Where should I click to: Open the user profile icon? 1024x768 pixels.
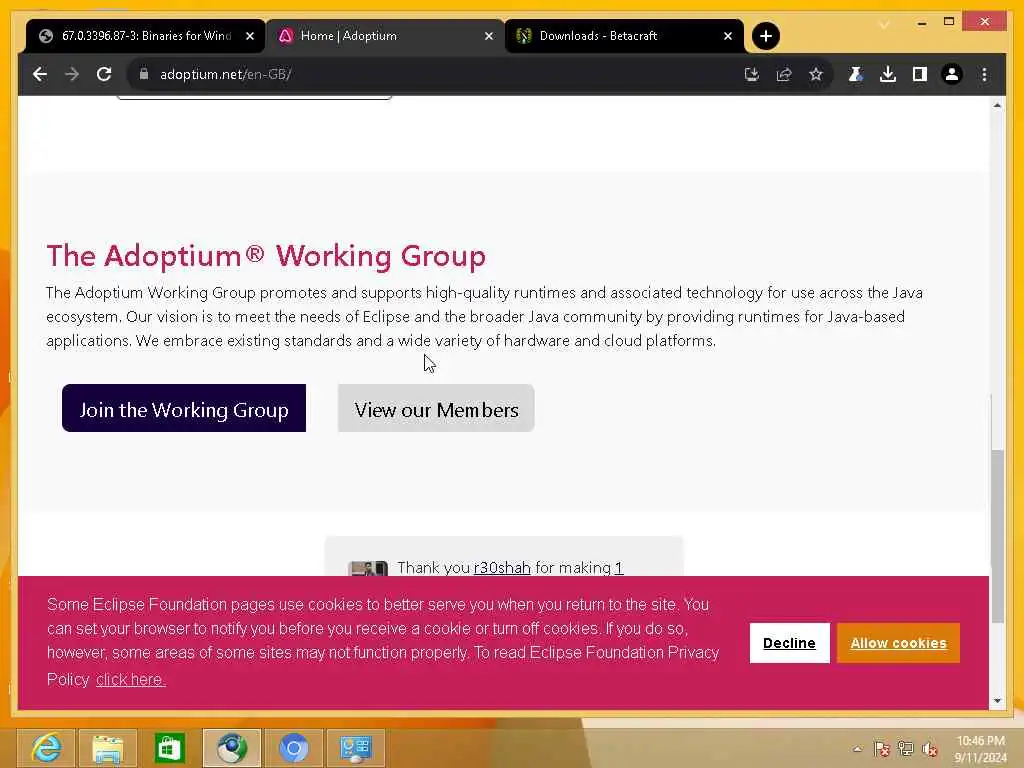(952, 74)
